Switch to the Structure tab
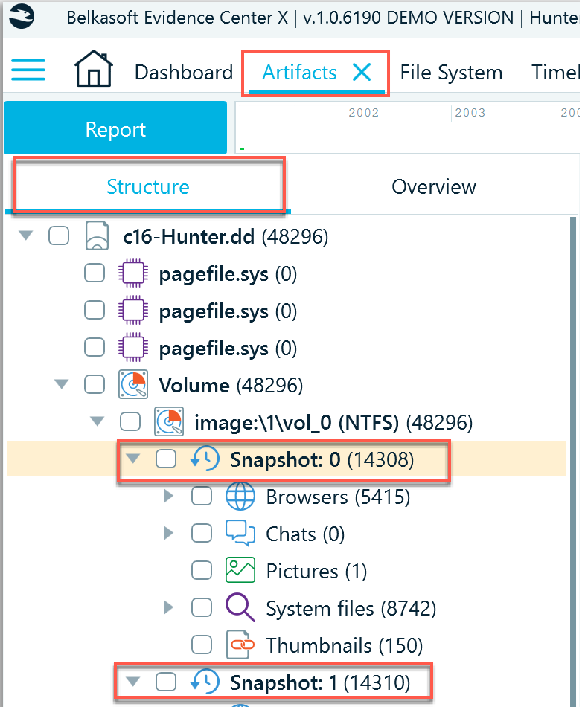Screen dimensions: 580x707 pyautogui.click(x=148, y=187)
